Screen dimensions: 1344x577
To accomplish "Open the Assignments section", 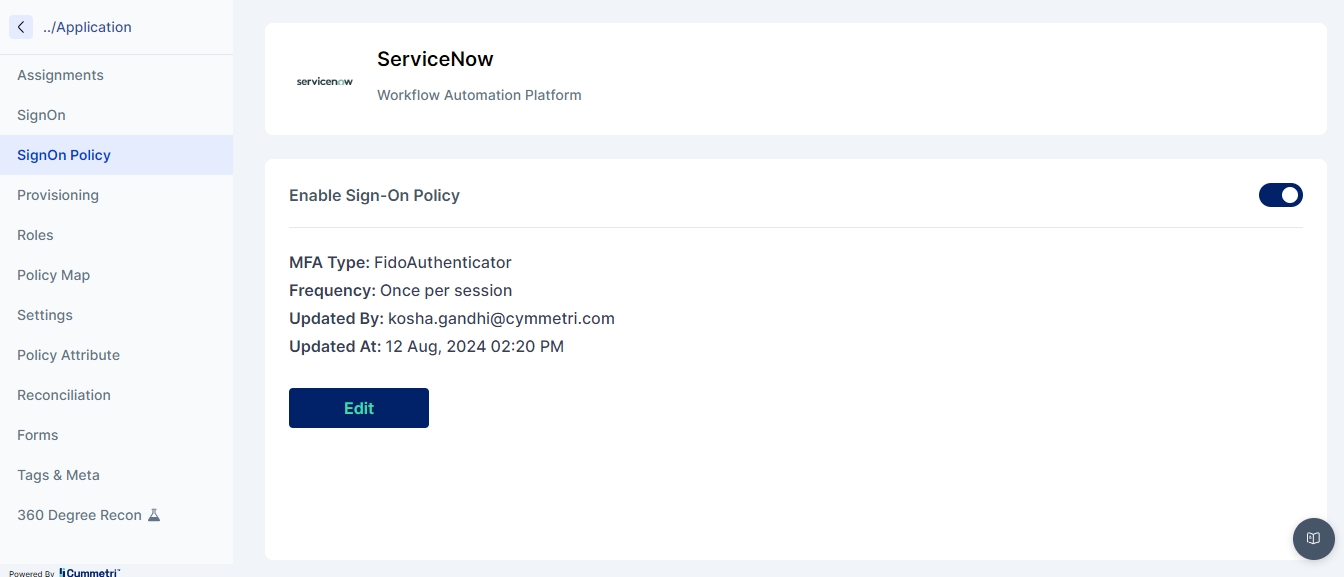I will [60, 75].
